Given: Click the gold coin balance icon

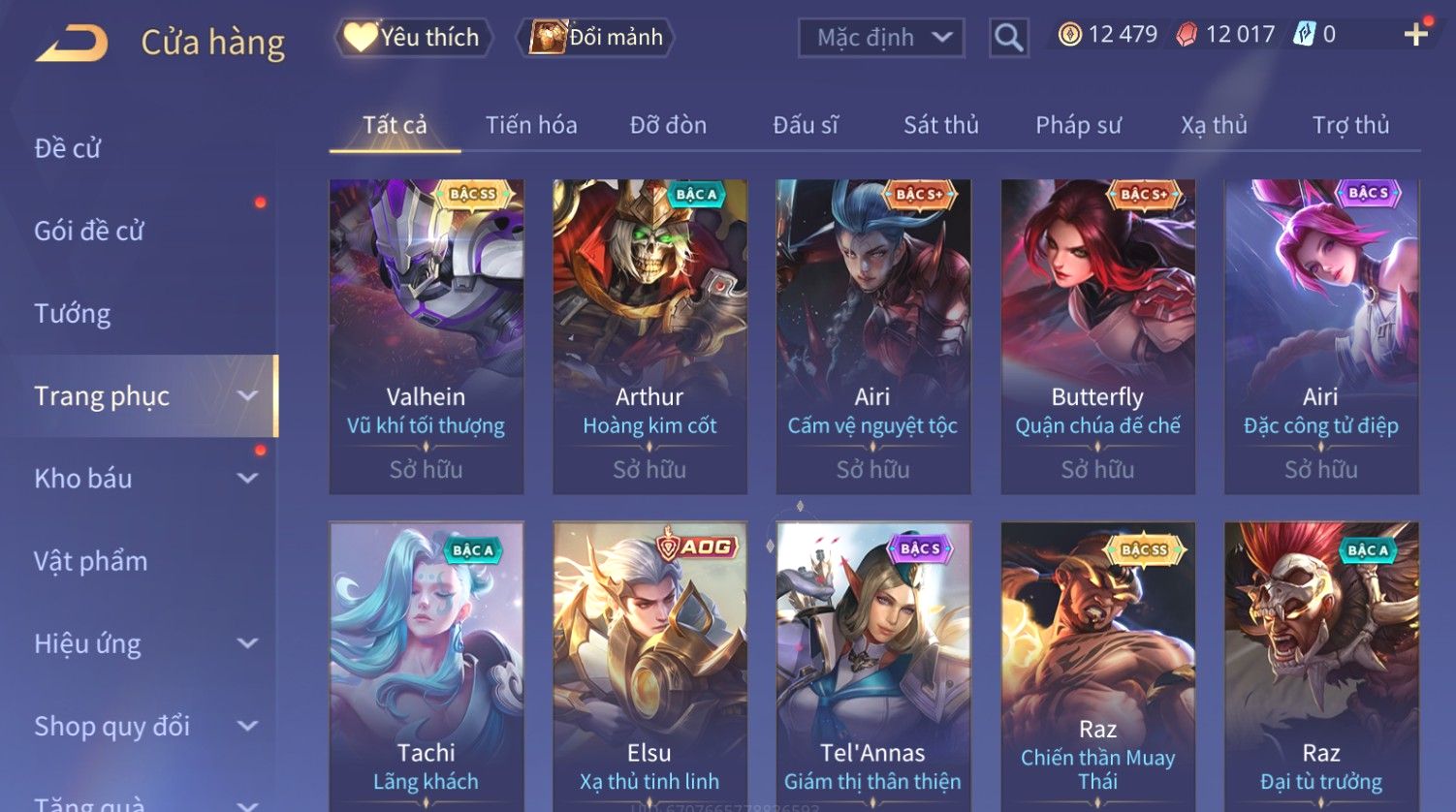Looking at the screenshot, I should click(1069, 35).
